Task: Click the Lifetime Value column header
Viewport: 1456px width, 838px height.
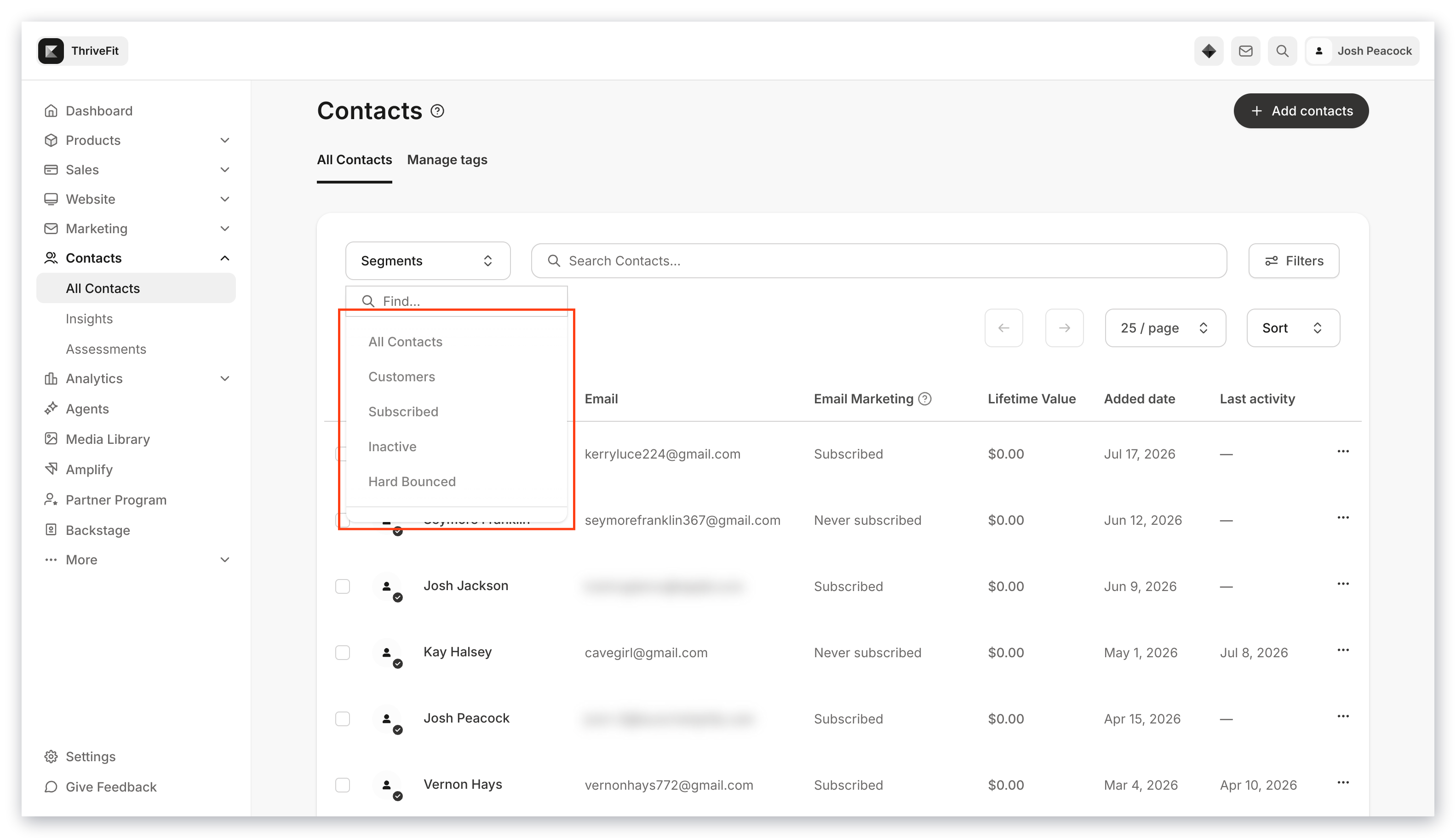Action: pyautogui.click(x=1031, y=399)
